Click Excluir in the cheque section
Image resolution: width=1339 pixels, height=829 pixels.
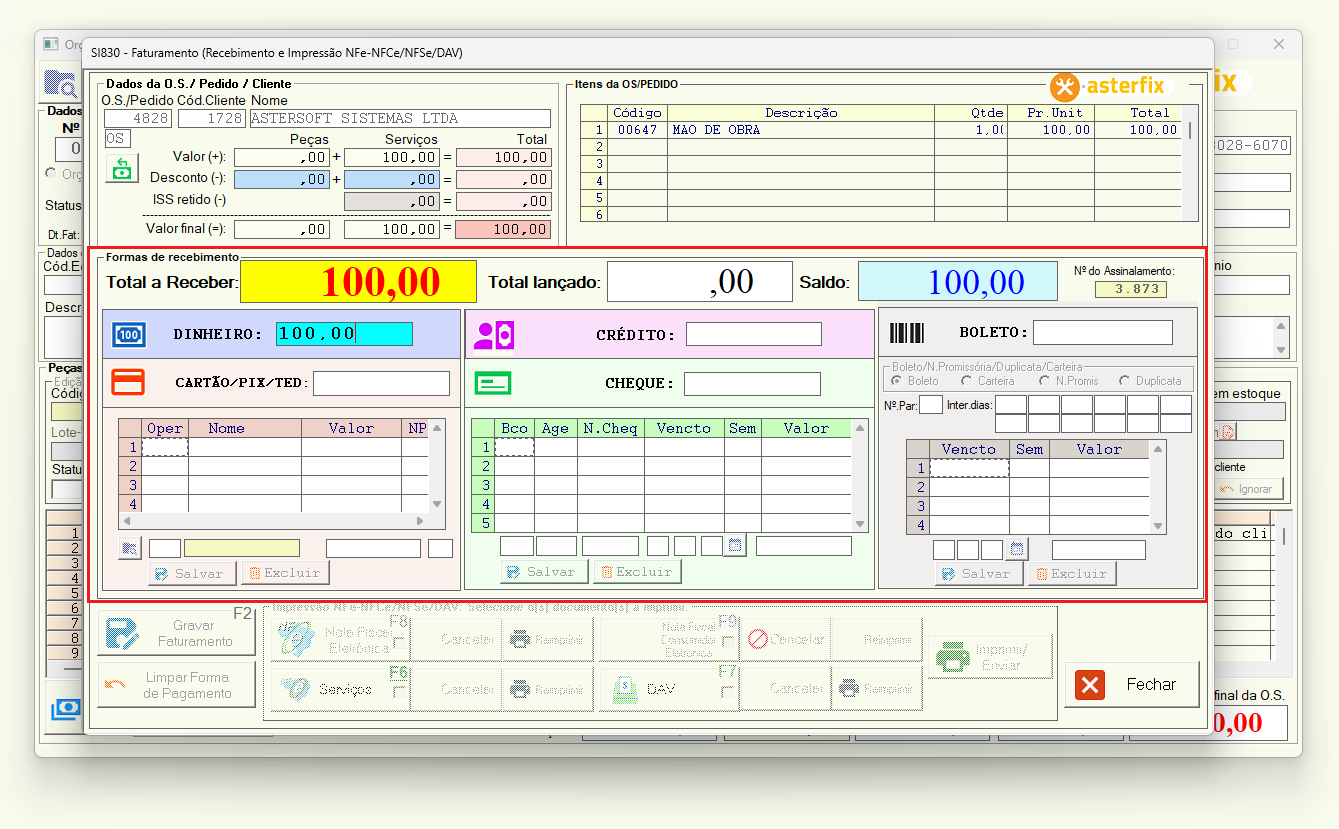click(x=637, y=572)
